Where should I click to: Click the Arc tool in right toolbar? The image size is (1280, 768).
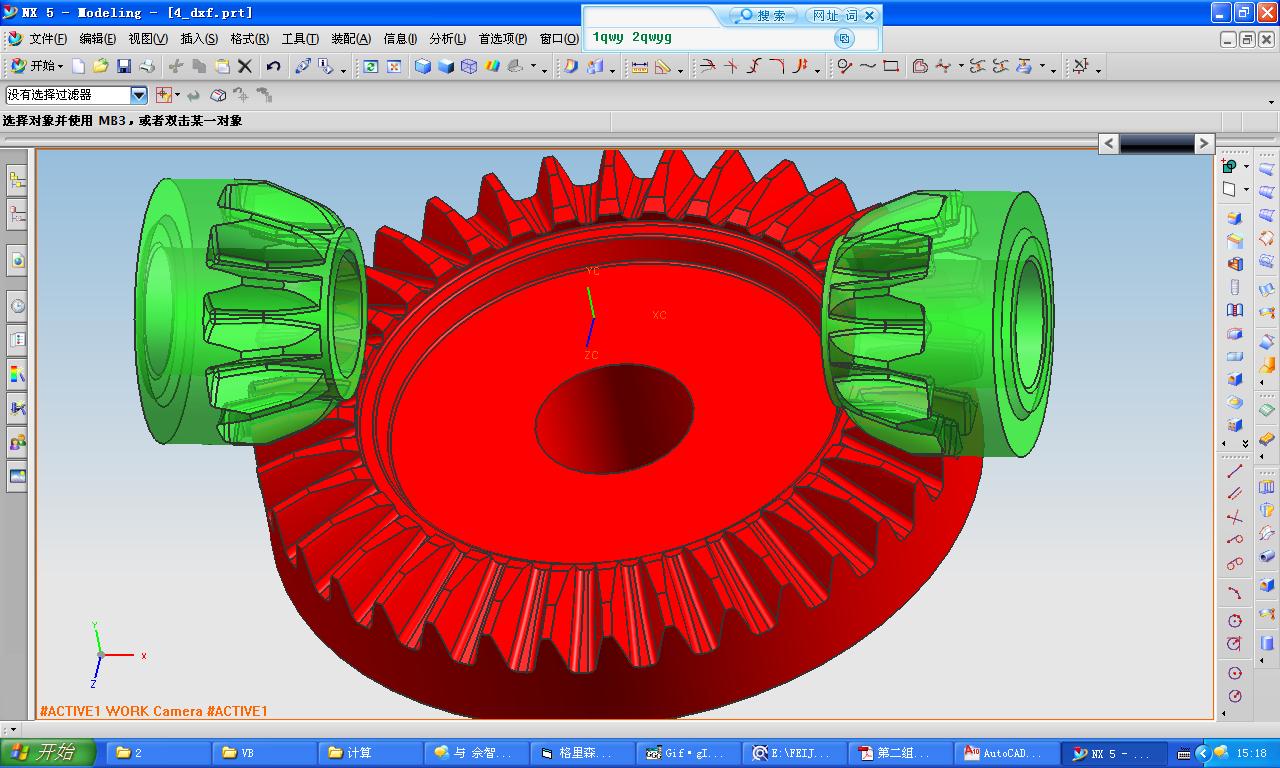(x=1235, y=593)
